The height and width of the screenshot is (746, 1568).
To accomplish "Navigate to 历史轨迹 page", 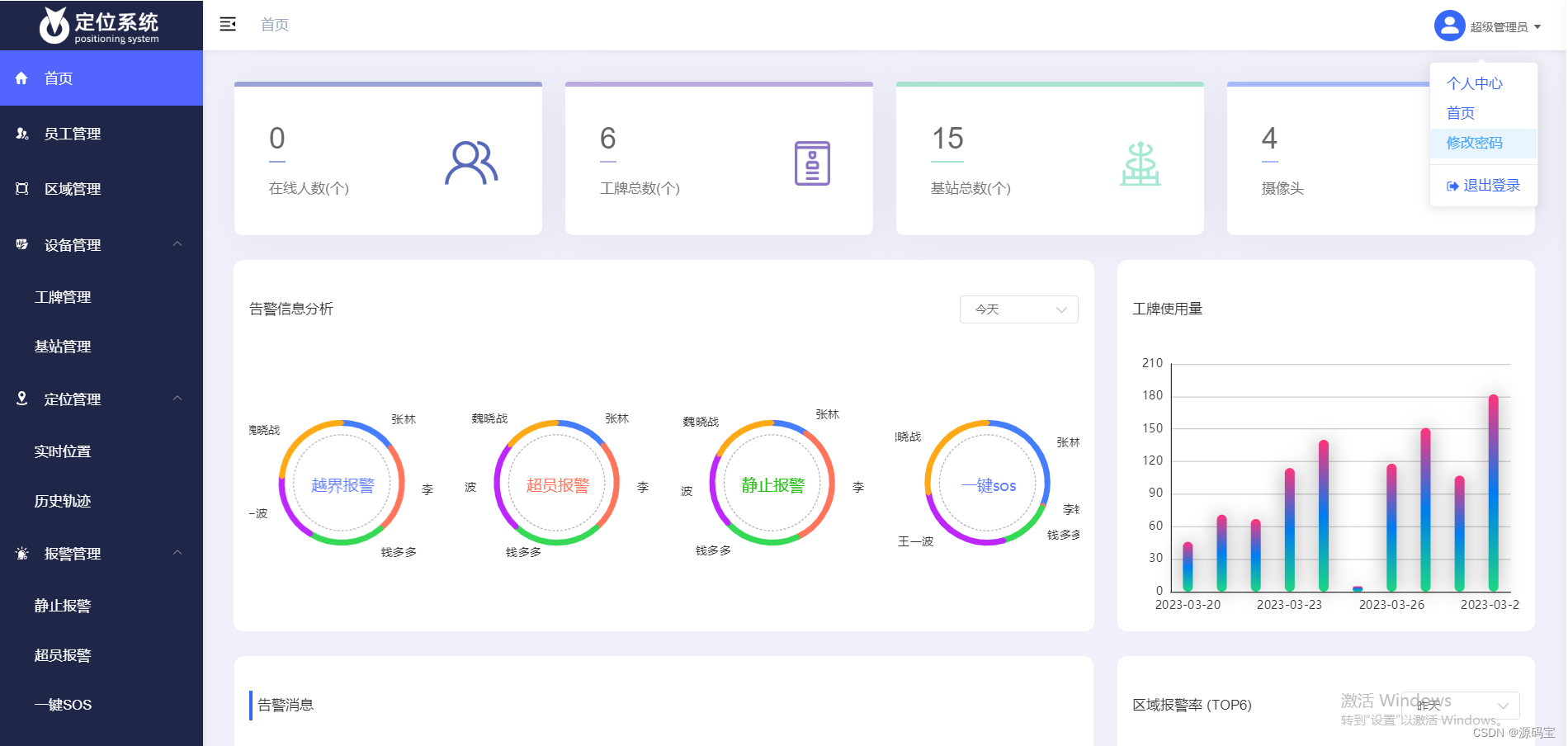I will pos(62,501).
